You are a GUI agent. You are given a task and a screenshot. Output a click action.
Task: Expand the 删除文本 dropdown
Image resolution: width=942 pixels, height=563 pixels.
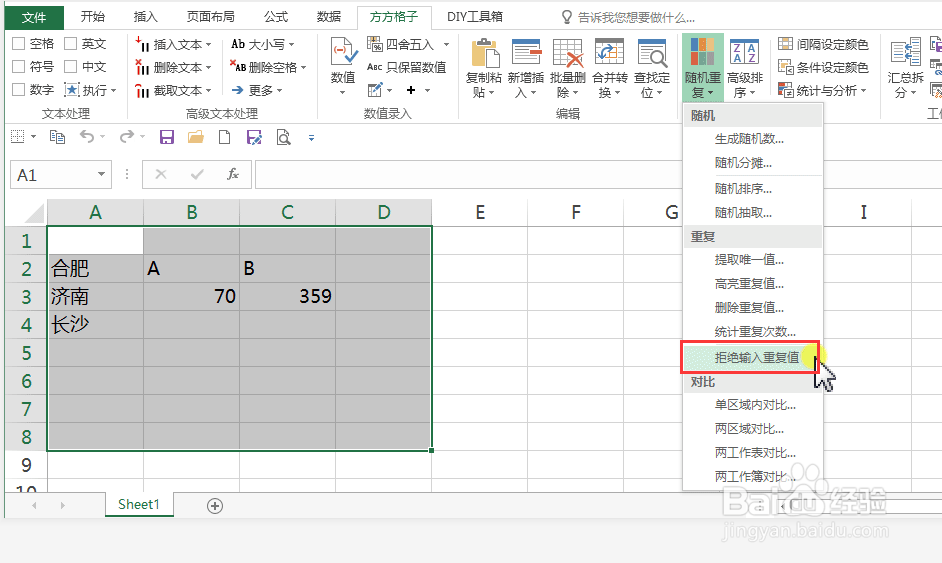pyautogui.click(x=208, y=67)
